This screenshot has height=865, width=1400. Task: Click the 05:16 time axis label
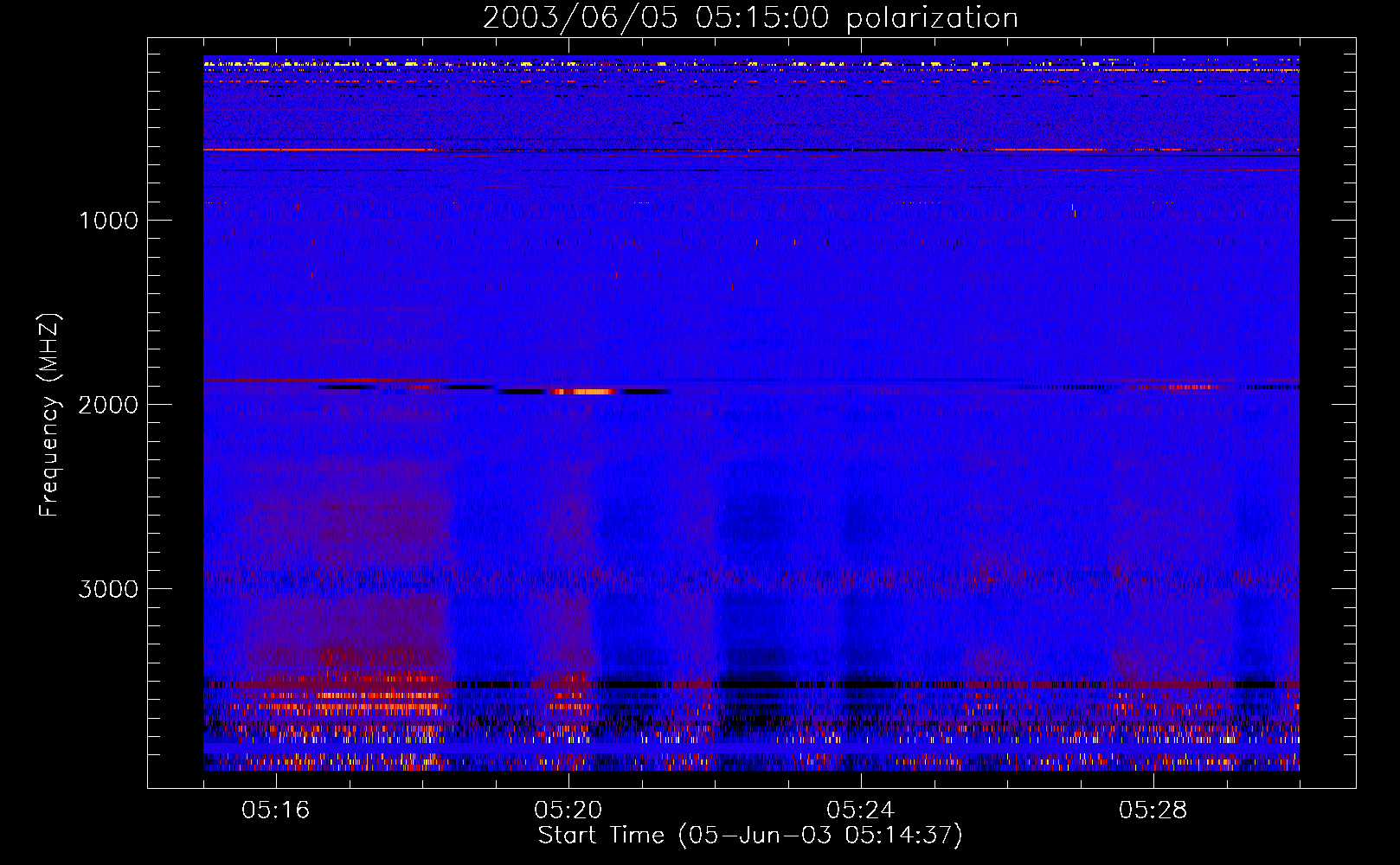pos(276,811)
